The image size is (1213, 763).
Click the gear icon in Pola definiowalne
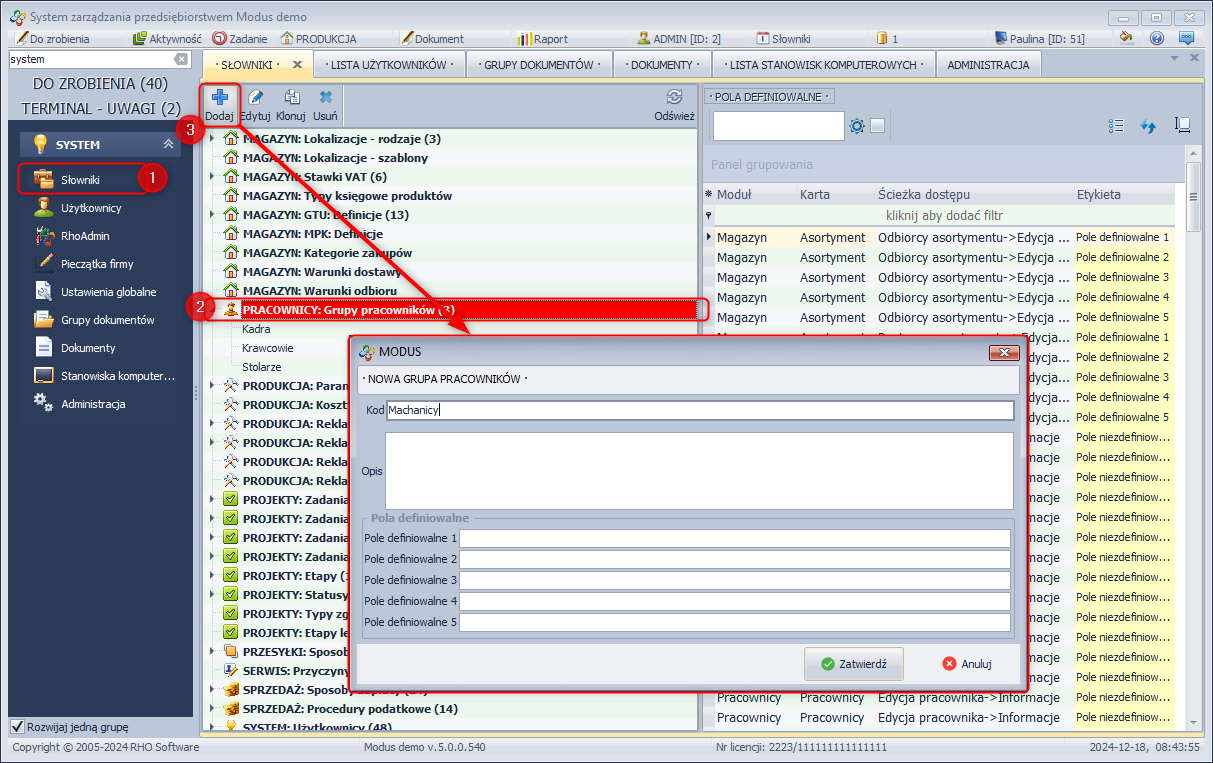coord(857,126)
